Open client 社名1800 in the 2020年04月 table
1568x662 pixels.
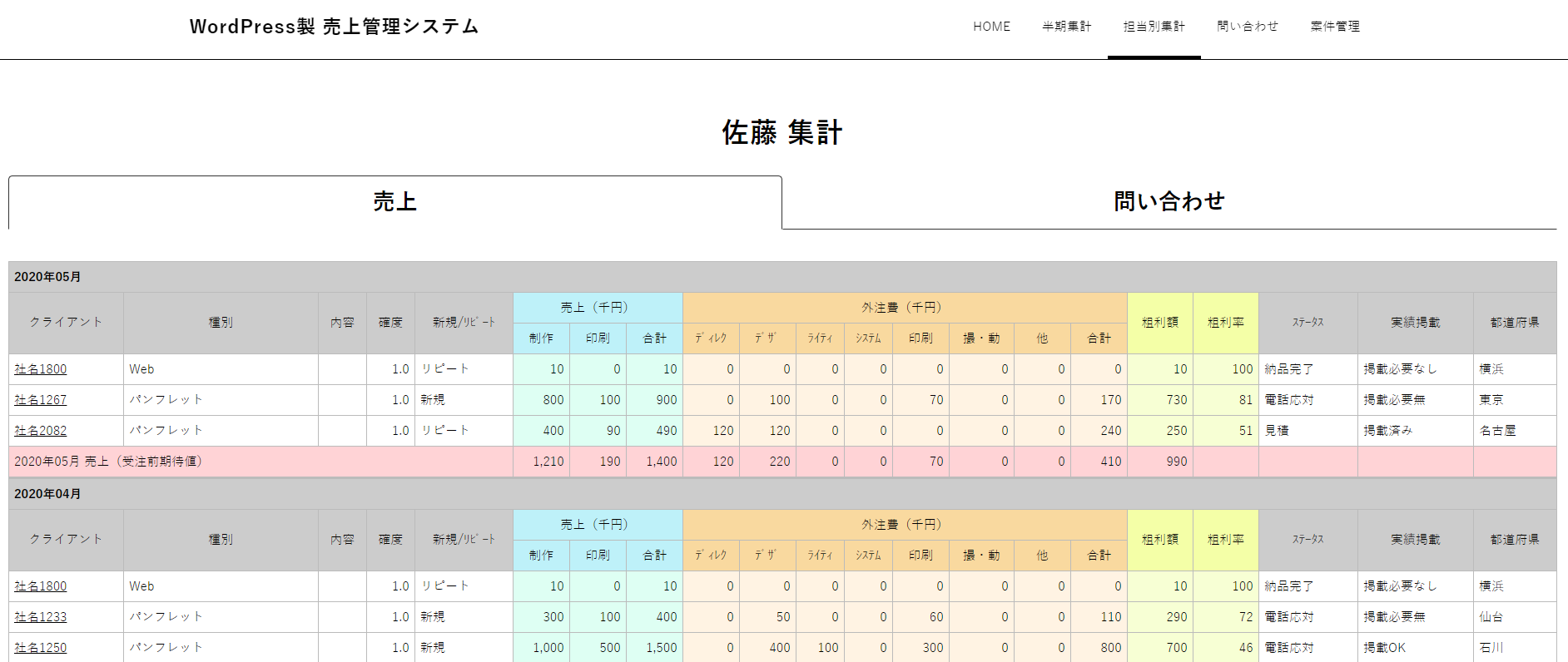(41, 586)
